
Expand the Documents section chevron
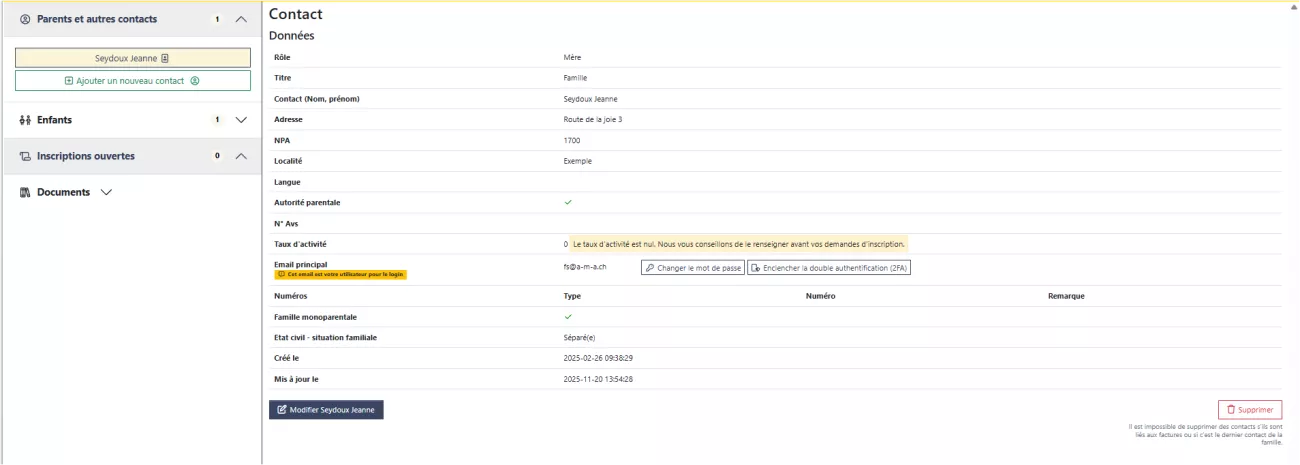click(106, 192)
